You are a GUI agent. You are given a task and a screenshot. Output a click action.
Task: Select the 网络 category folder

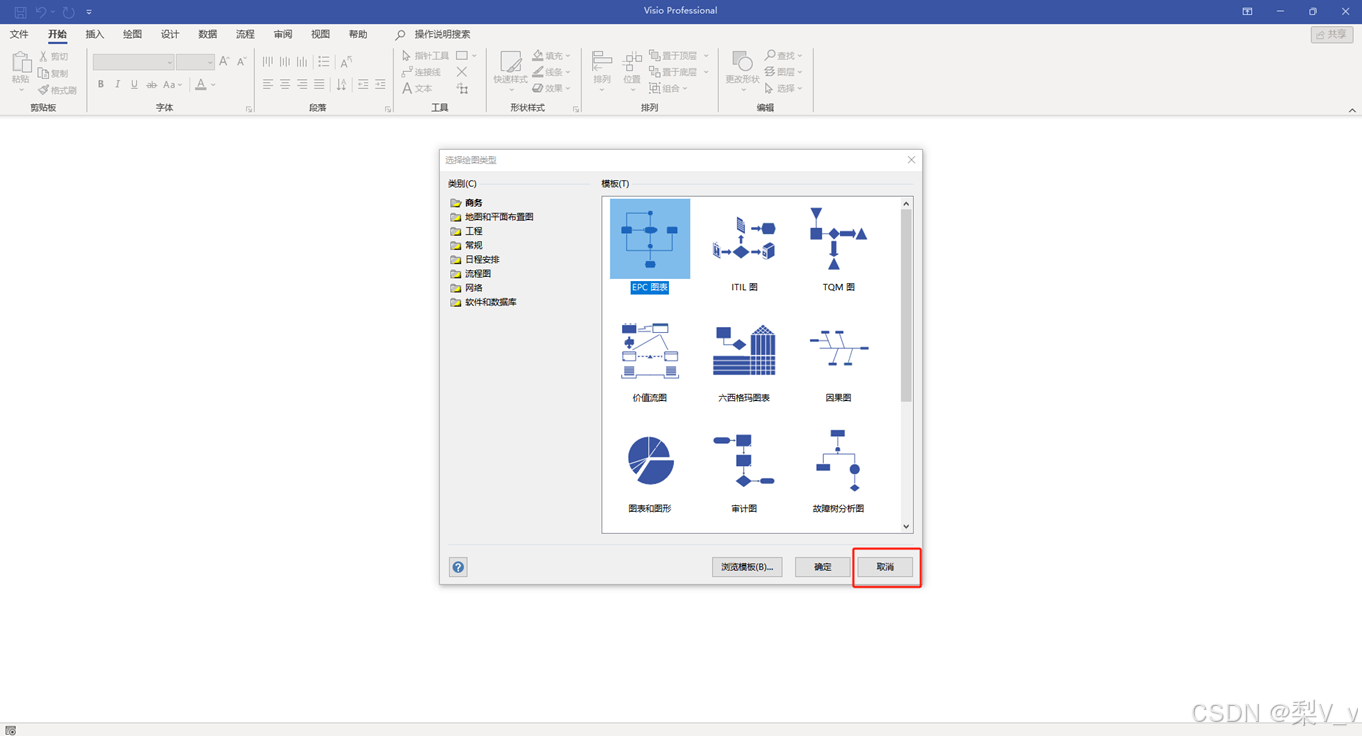466,288
